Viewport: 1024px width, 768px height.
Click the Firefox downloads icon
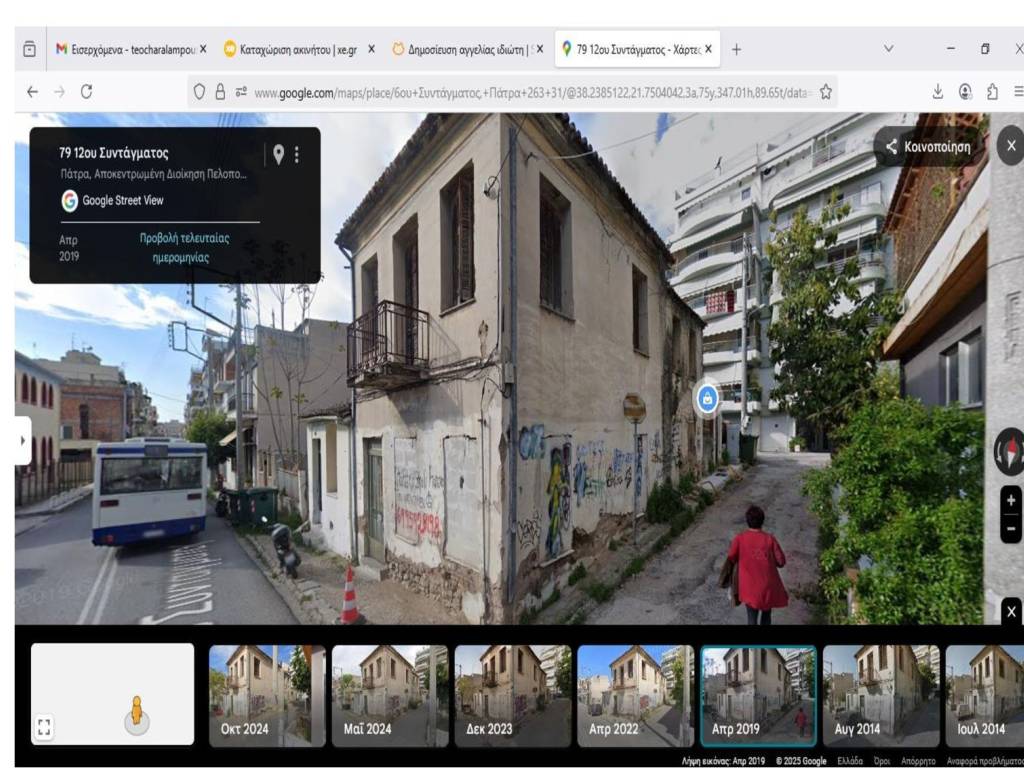938,92
